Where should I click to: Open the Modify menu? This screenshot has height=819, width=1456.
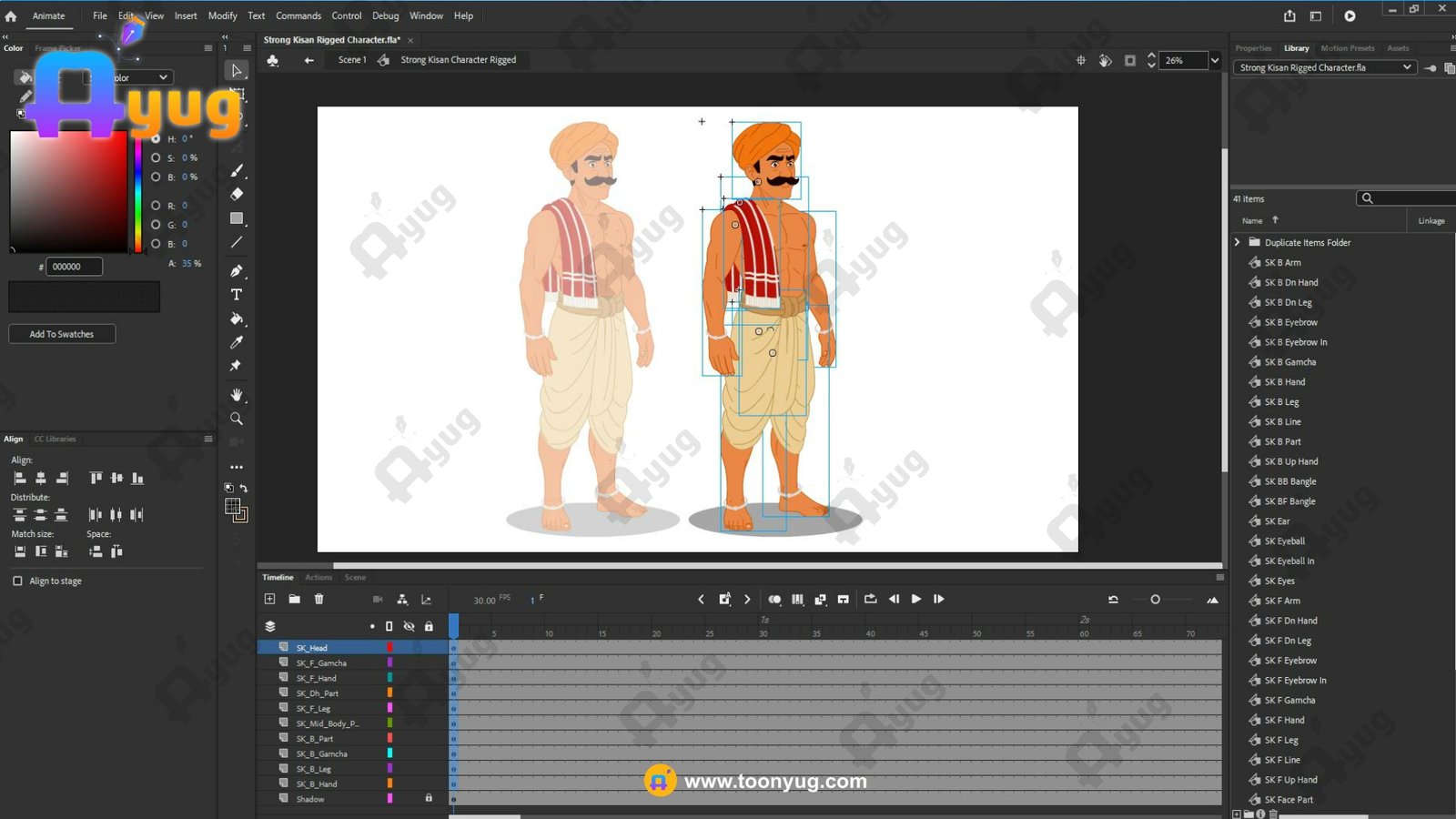tap(222, 15)
